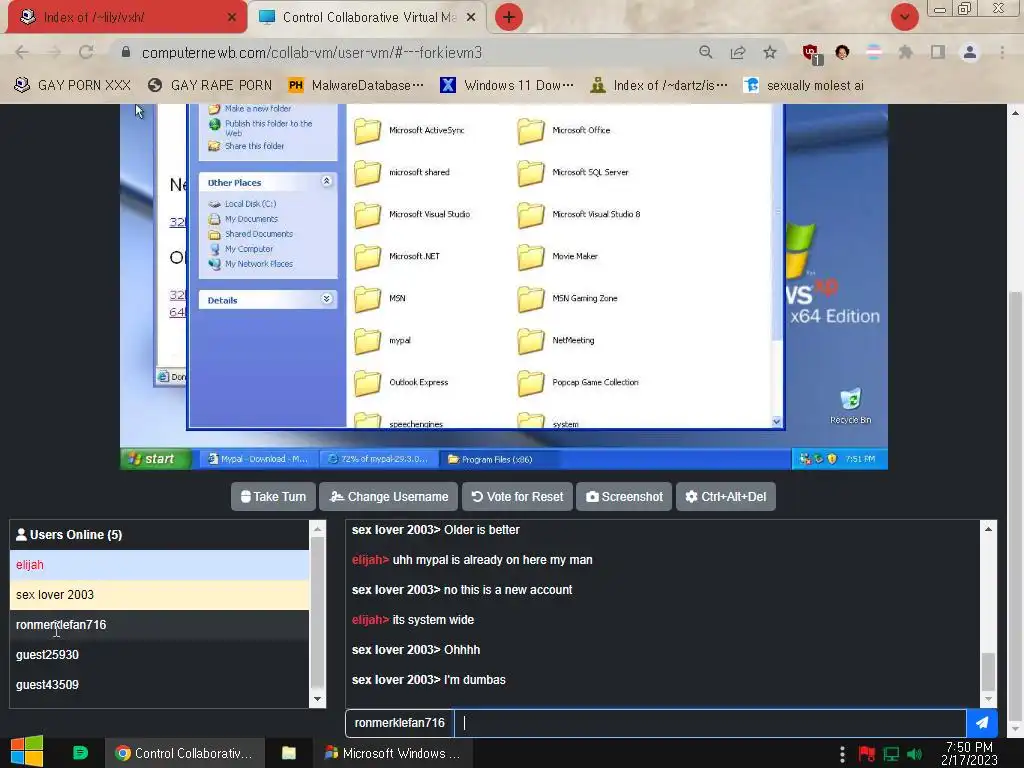Viewport: 1024px width, 768px height.
Task: Click the chat message input field
Action: click(710, 723)
